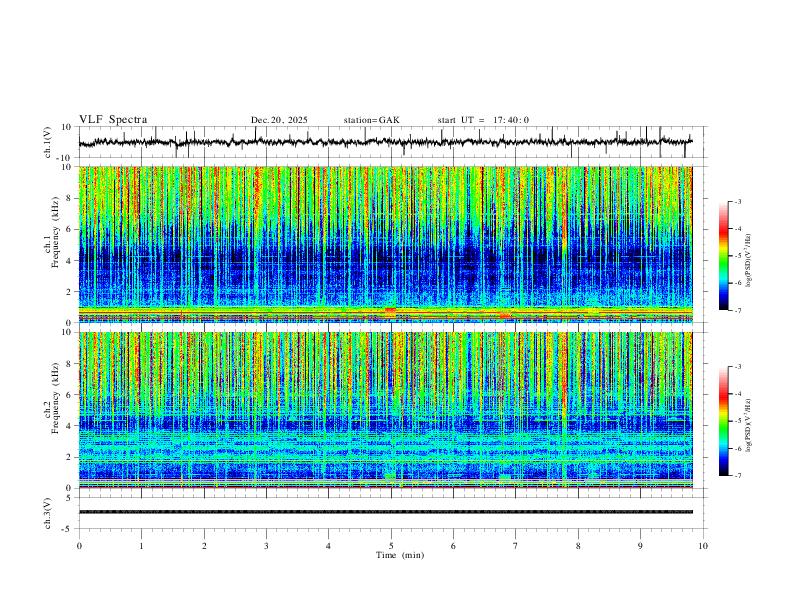Click the lower PSD color scale bar
The image size is (792, 612).
pyautogui.click(x=723, y=421)
